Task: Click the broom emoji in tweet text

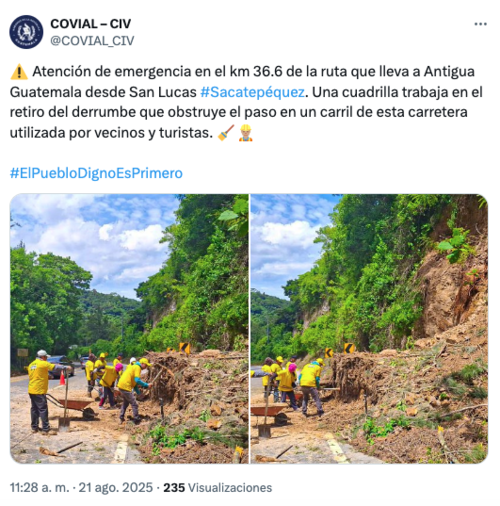Action: 226,133
